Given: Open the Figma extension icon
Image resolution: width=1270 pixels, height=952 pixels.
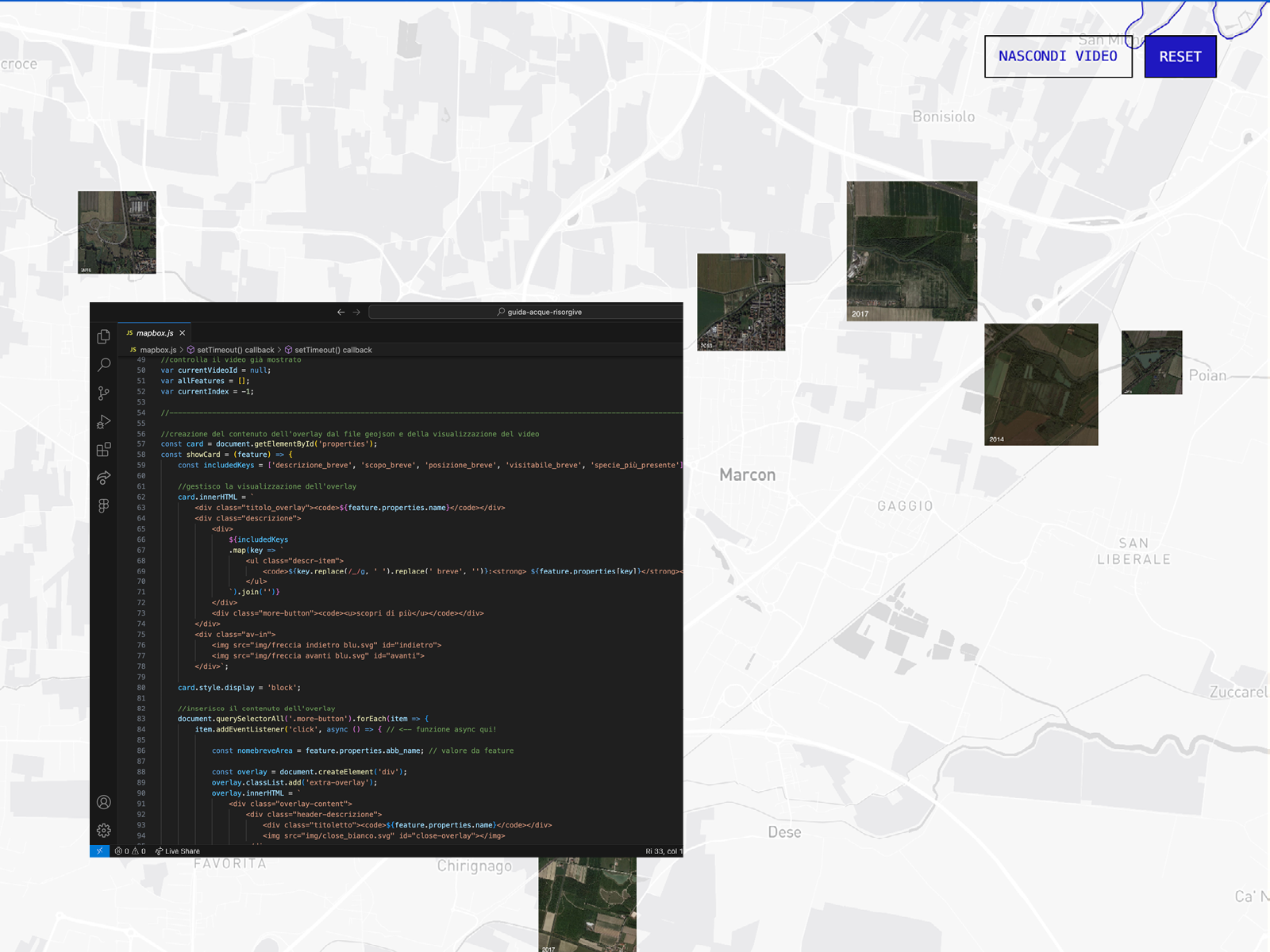Looking at the screenshot, I should point(104,506).
